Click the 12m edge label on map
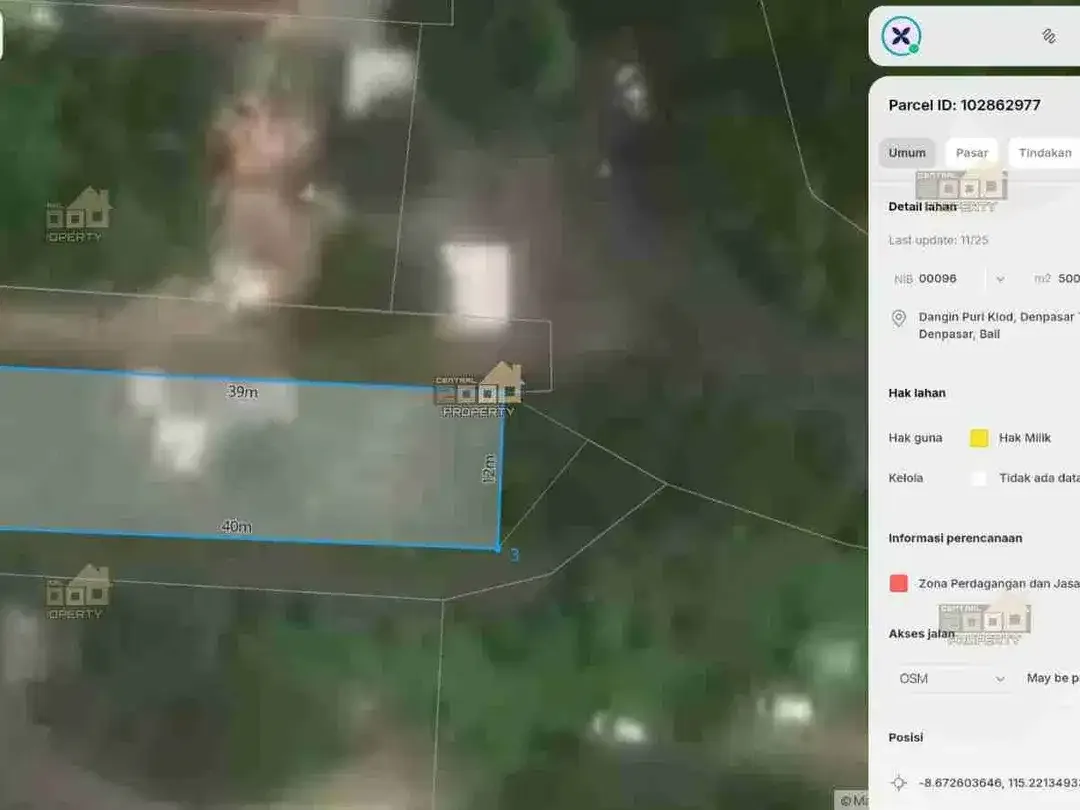 tap(488, 468)
